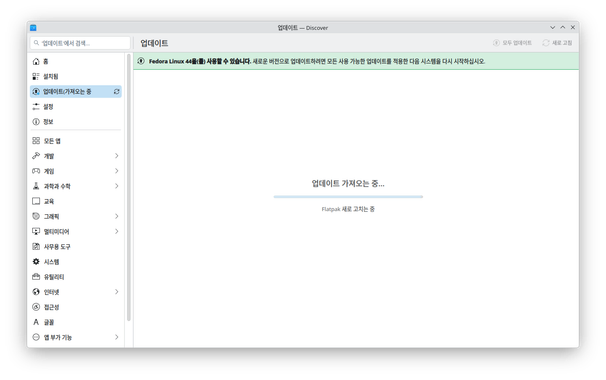Viewport: 606px width, 380px height.
Task: Expand the 앱 부가 기능 chevron
Action: 116,337
